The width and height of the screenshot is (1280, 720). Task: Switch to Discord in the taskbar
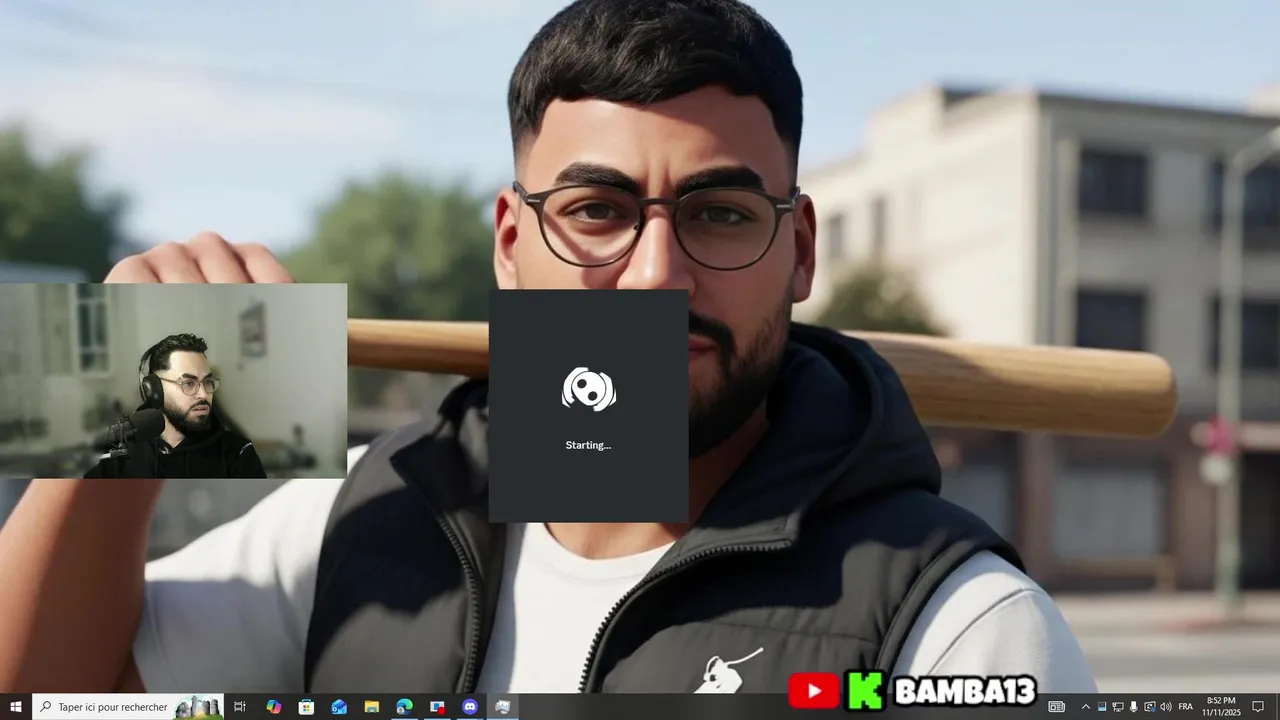470,707
